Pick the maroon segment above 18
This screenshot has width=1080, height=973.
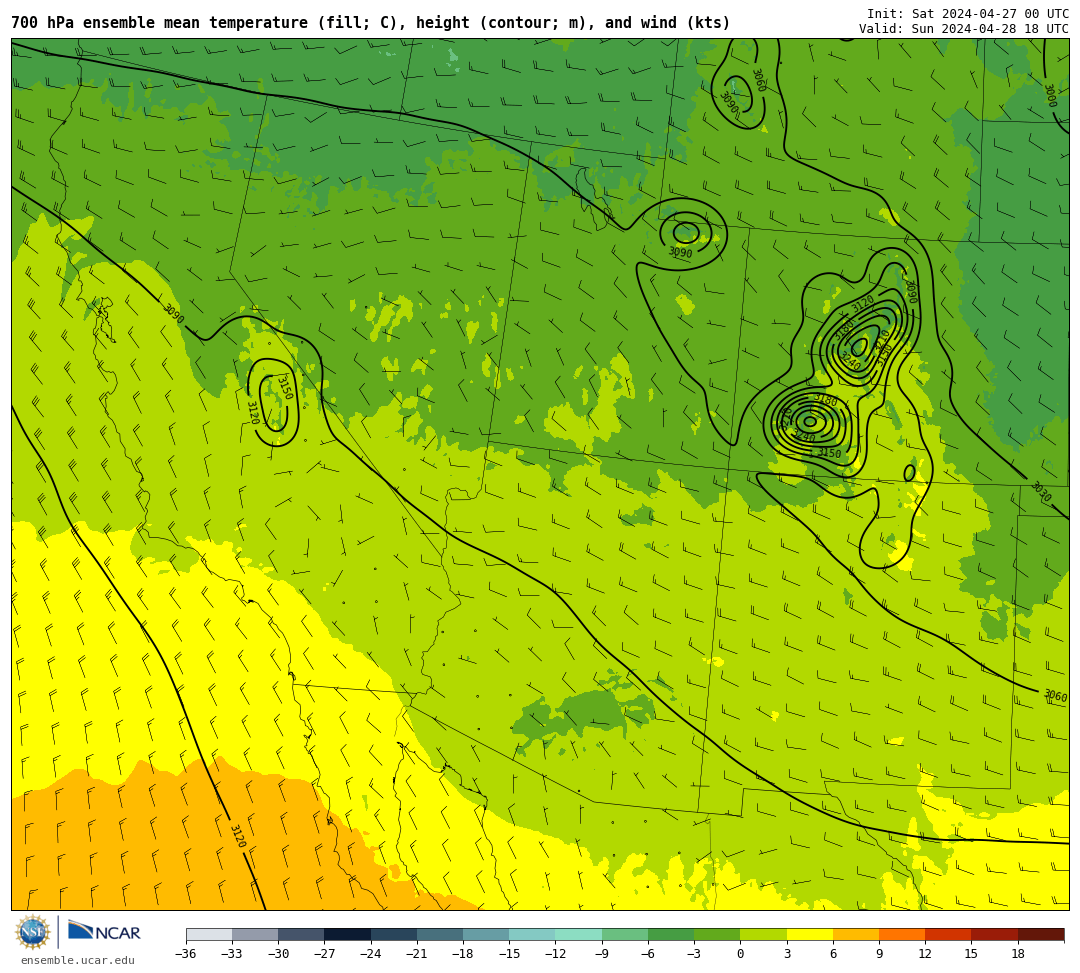click(x=1040, y=934)
